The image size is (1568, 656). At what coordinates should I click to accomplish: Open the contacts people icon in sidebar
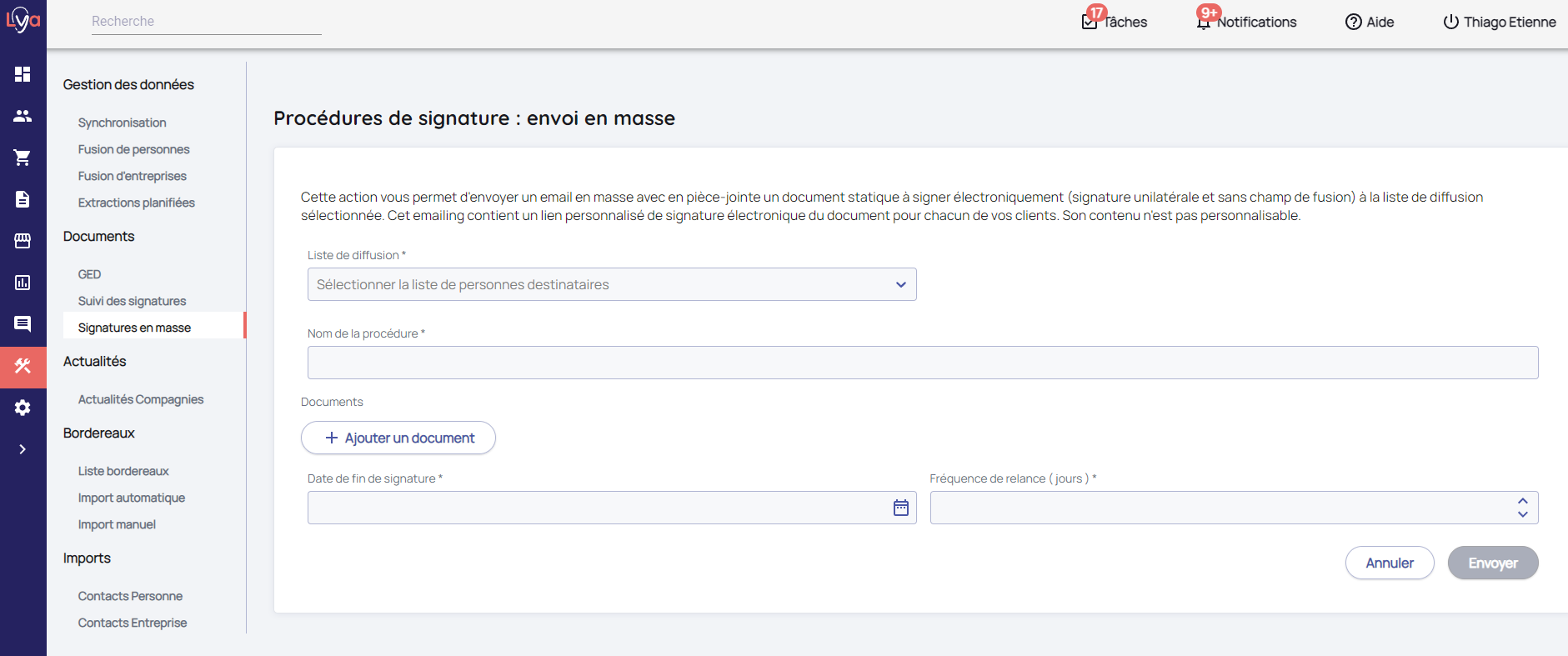23,116
